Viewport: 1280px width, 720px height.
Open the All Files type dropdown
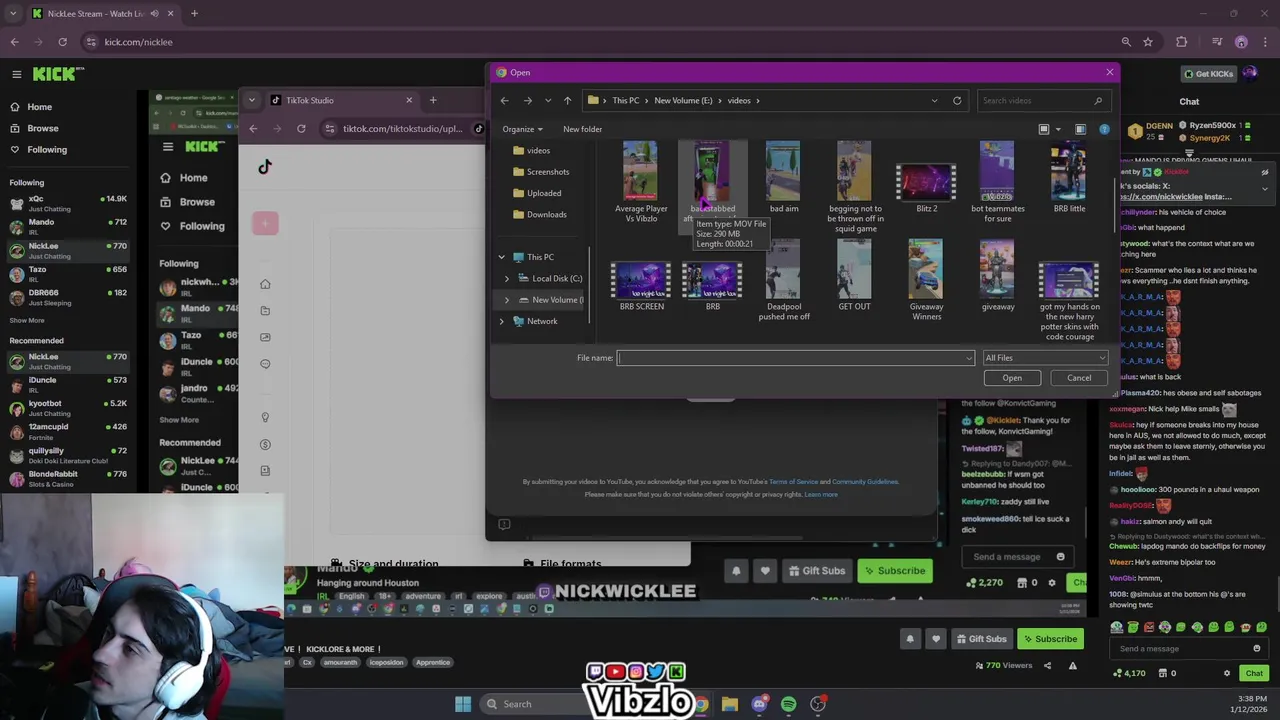click(x=1045, y=358)
